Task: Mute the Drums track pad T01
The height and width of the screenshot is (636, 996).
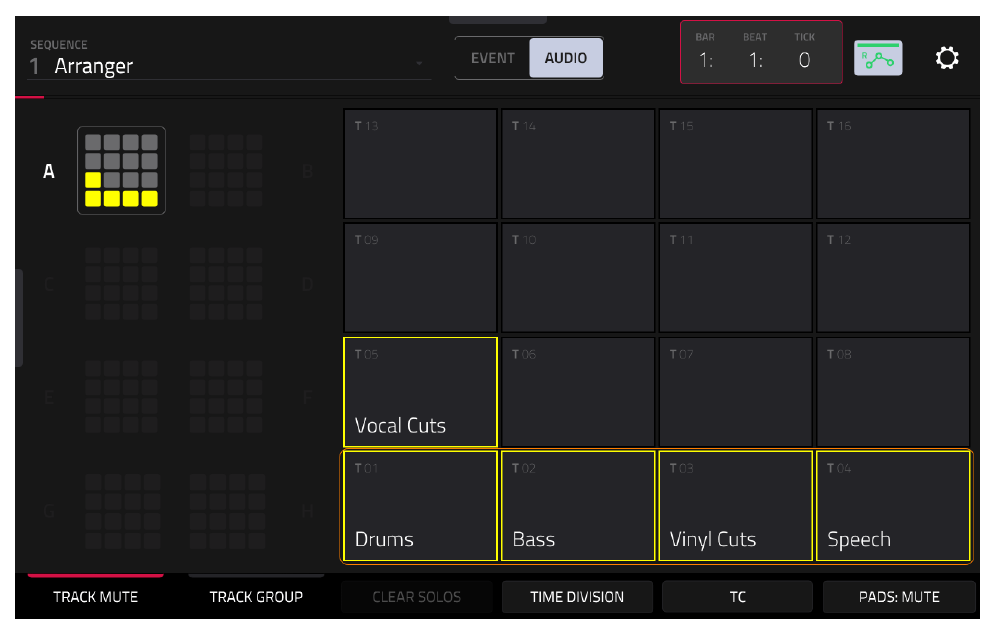Action: (x=421, y=506)
